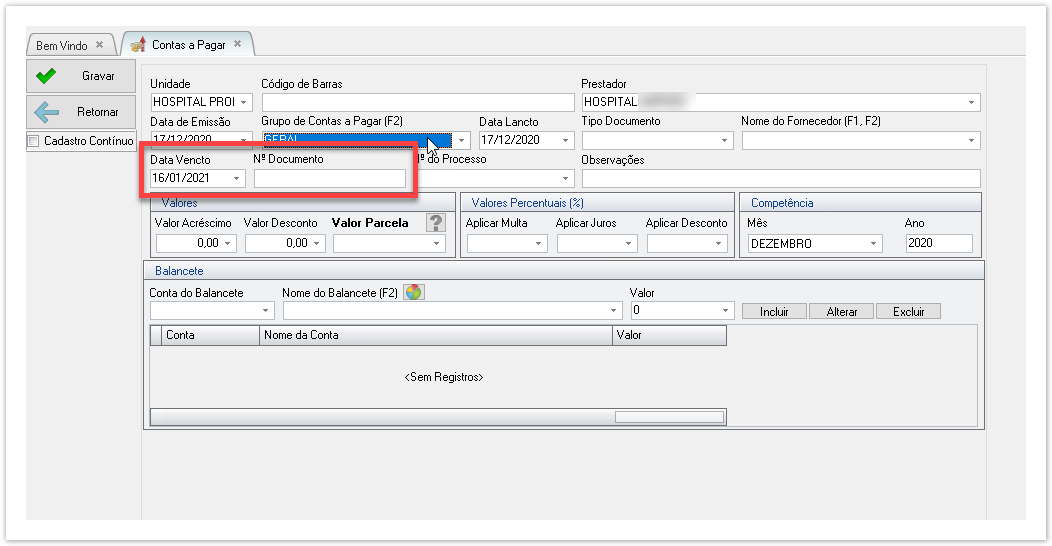The width and height of the screenshot is (1052, 546).
Task: Click the Nome do Balancete chart icon
Action: click(413, 292)
